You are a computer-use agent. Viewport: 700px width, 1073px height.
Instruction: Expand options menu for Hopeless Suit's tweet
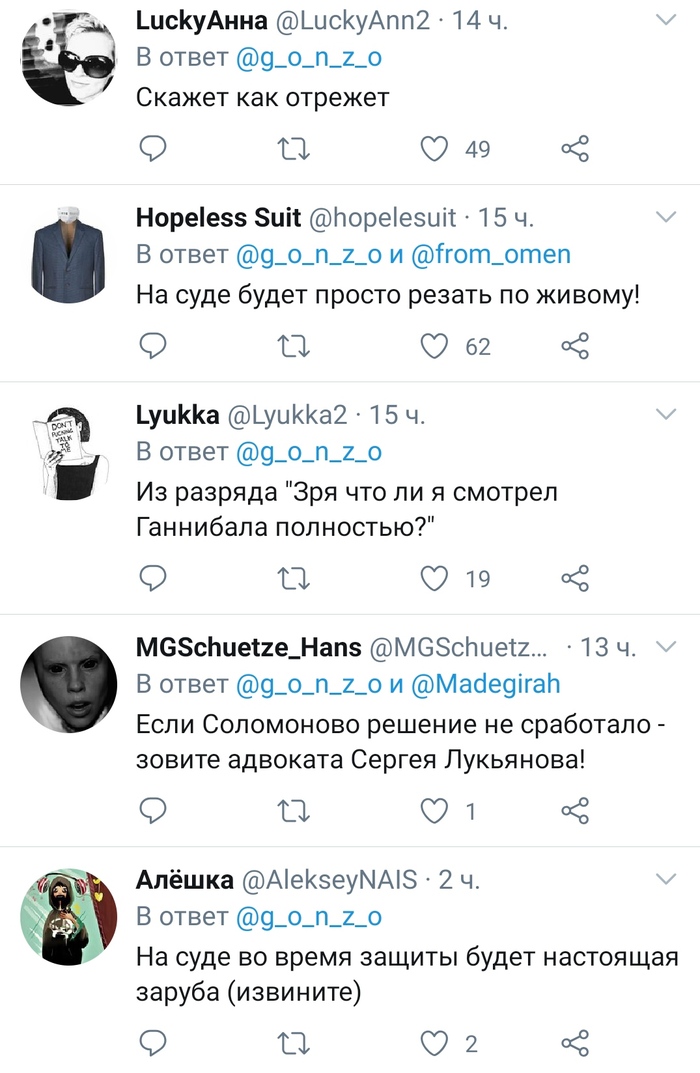click(x=665, y=217)
